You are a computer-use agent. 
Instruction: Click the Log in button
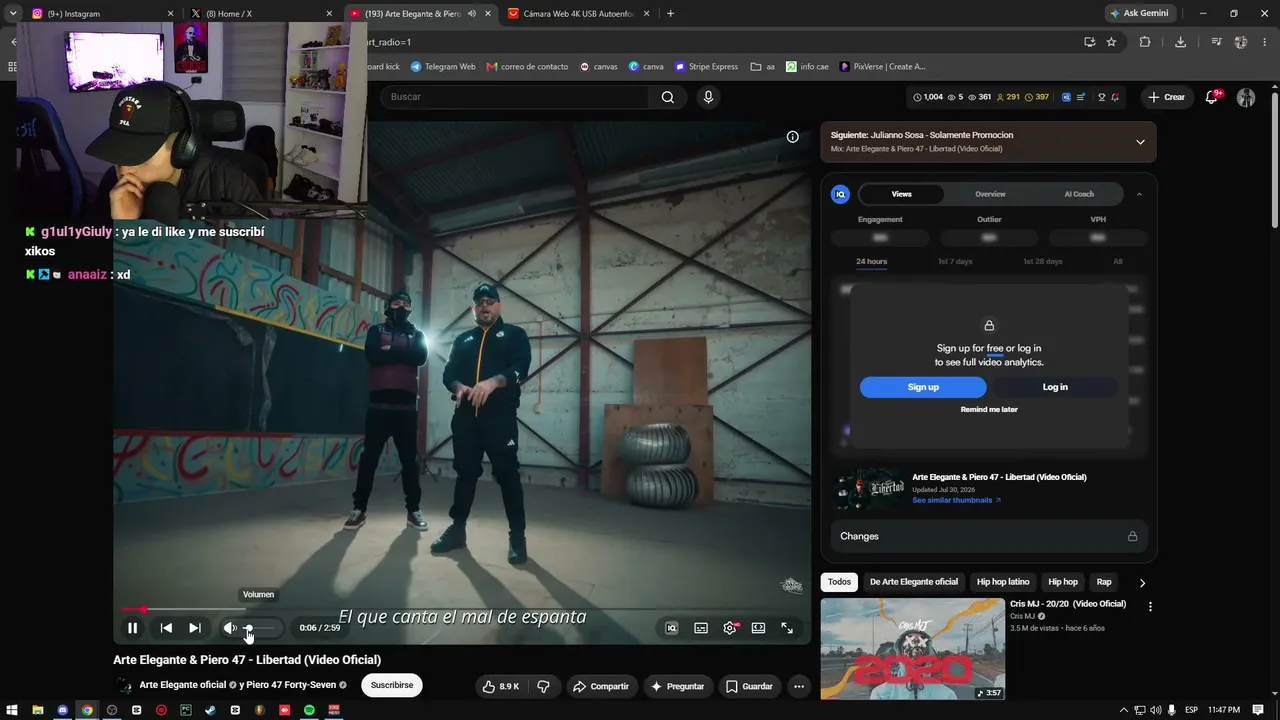pyautogui.click(x=1055, y=387)
